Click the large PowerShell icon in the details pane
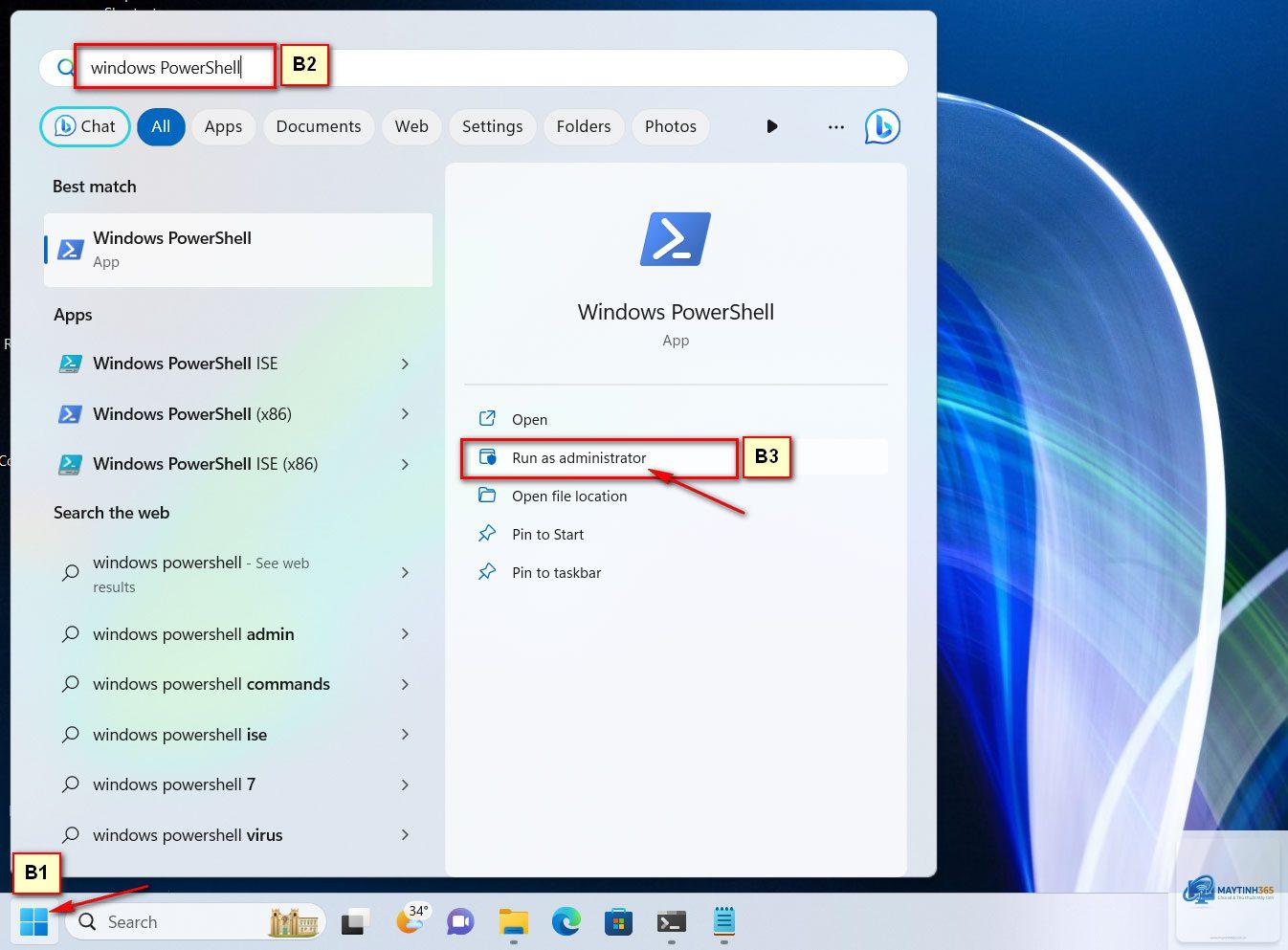This screenshot has width=1288, height=950. point(676,239)
